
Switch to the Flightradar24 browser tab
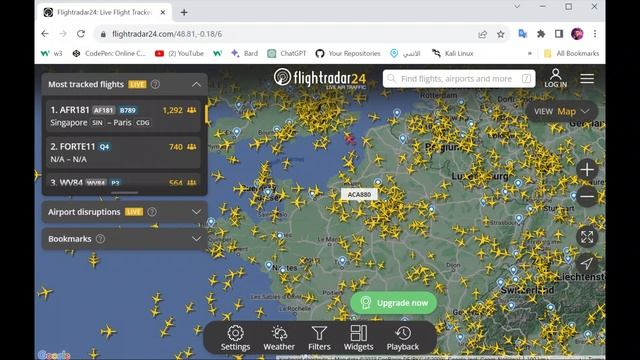(104, 12)
